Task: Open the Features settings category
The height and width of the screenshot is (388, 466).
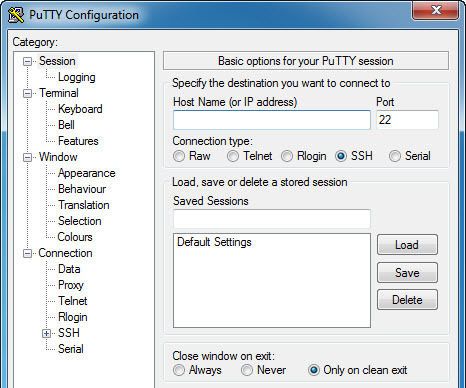Action: click(x=78, y=141)
